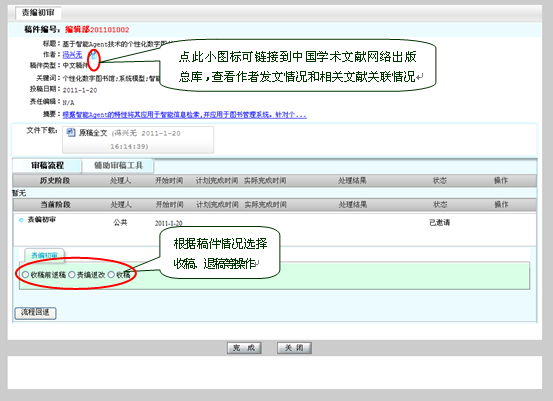The height and width of the screenshot is (401, 553).
Task: Open the blue abstract text link
Action: (x=184, y=115)
